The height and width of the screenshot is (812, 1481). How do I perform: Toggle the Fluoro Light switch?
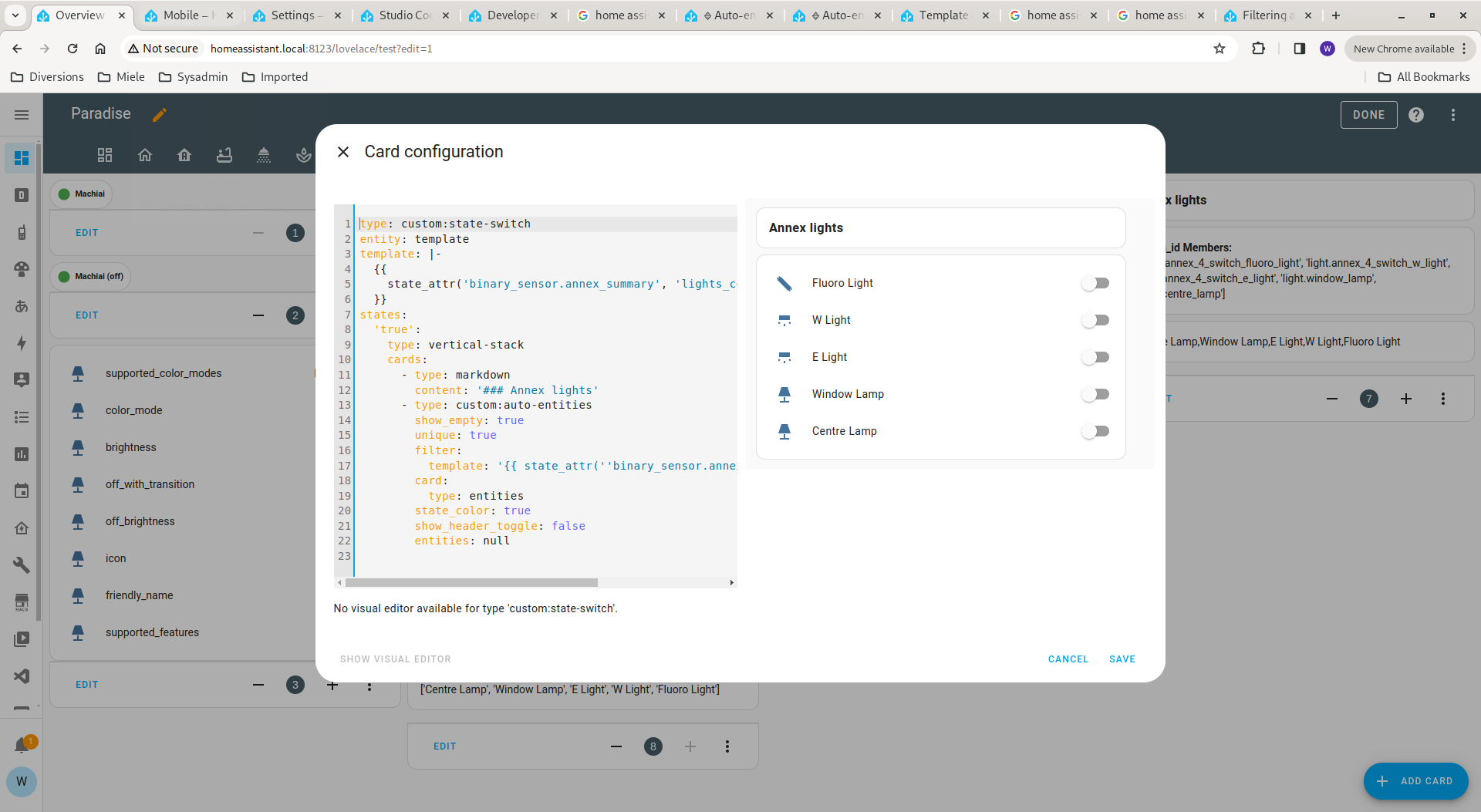(1095, 283)
